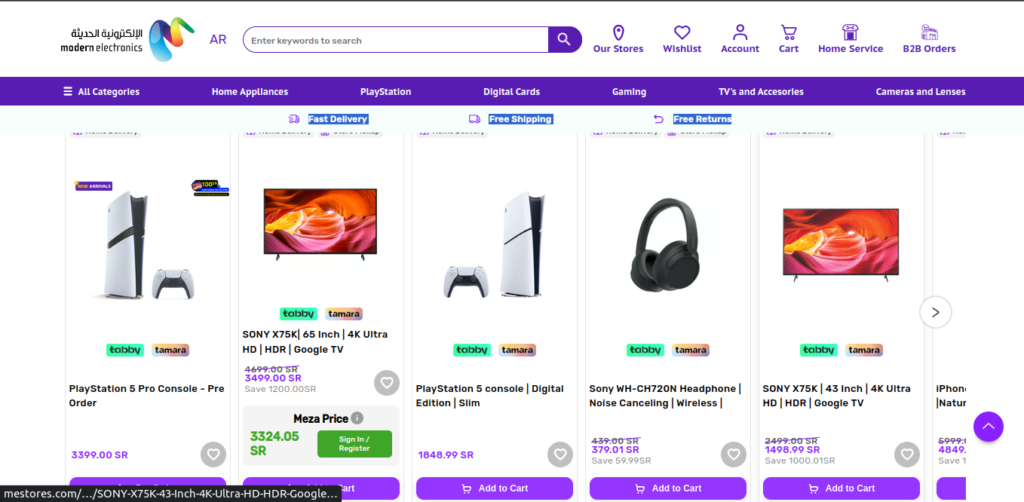Viewport: 1024px width, 502px height.
Task: Open the PlayStation menu item
Action: tap(385, 91)
